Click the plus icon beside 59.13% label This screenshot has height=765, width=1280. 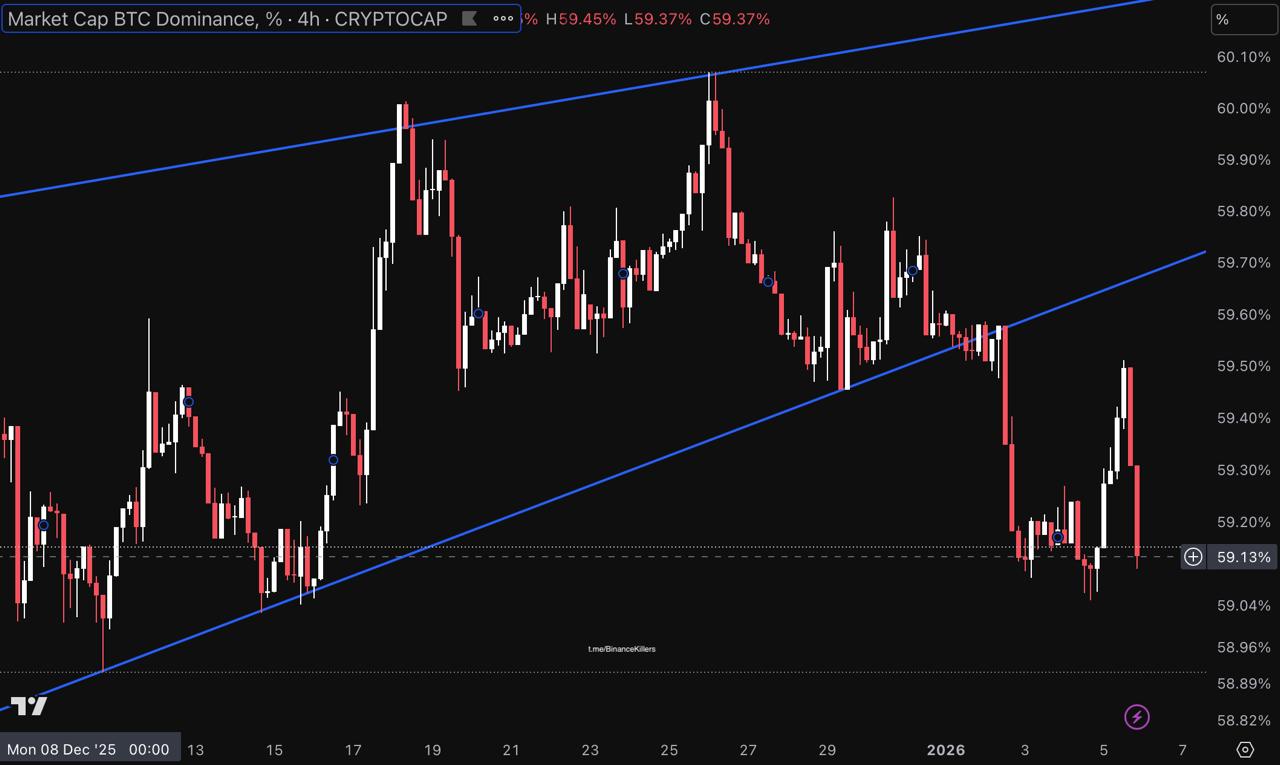point(1193,557)
